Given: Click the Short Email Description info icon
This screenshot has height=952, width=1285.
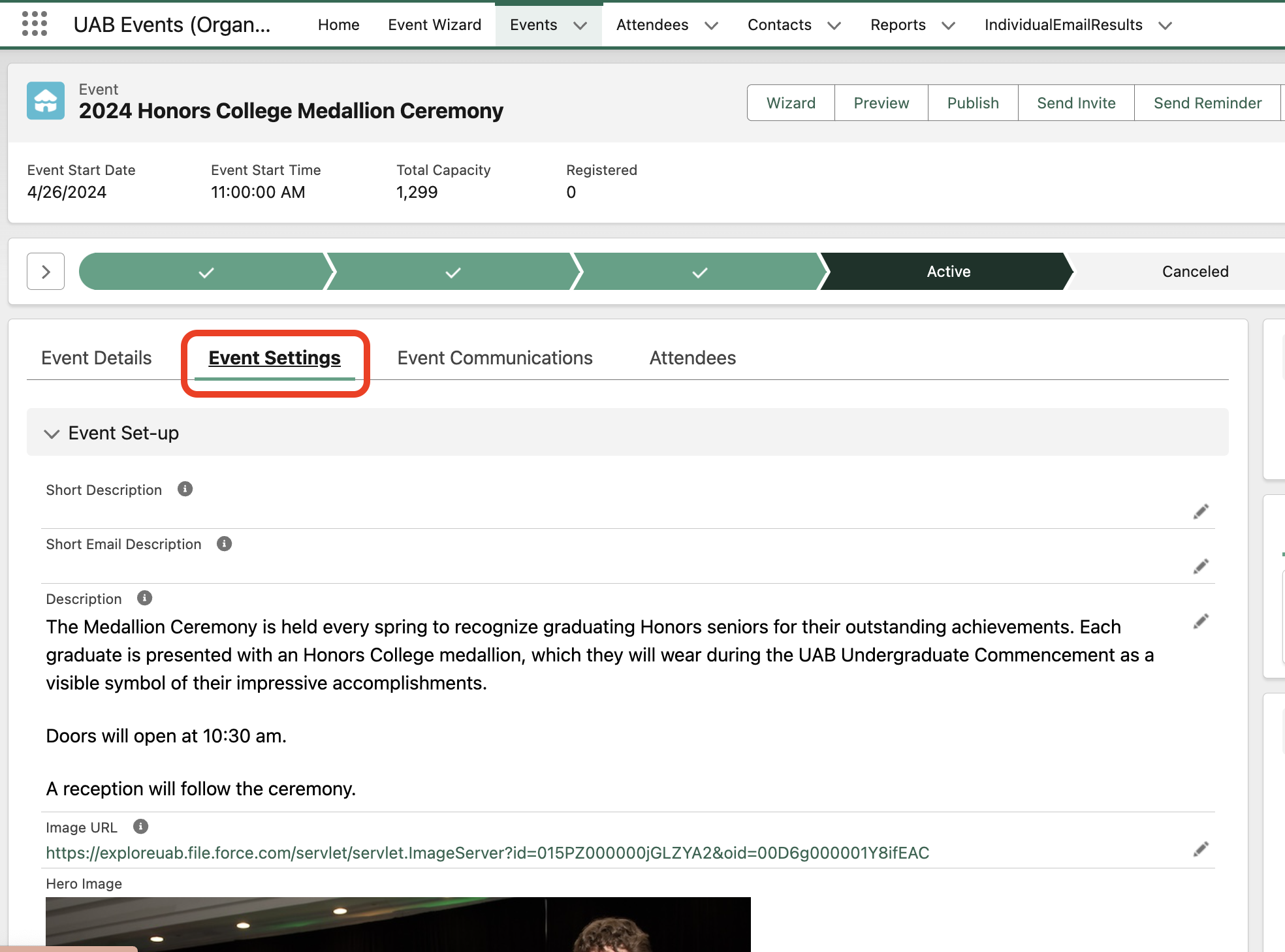Looking at the screenshot, I should pyautogui.click(x=224, y=543).
